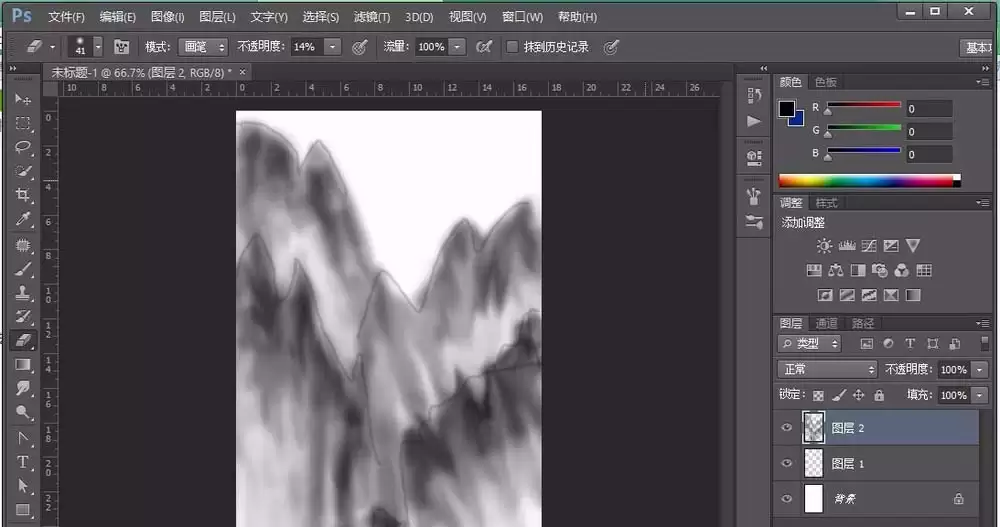This screenshot has width=1000, height=527.
Task: Toggle pressure for opacity button
Action: click(x=360, y=47)
